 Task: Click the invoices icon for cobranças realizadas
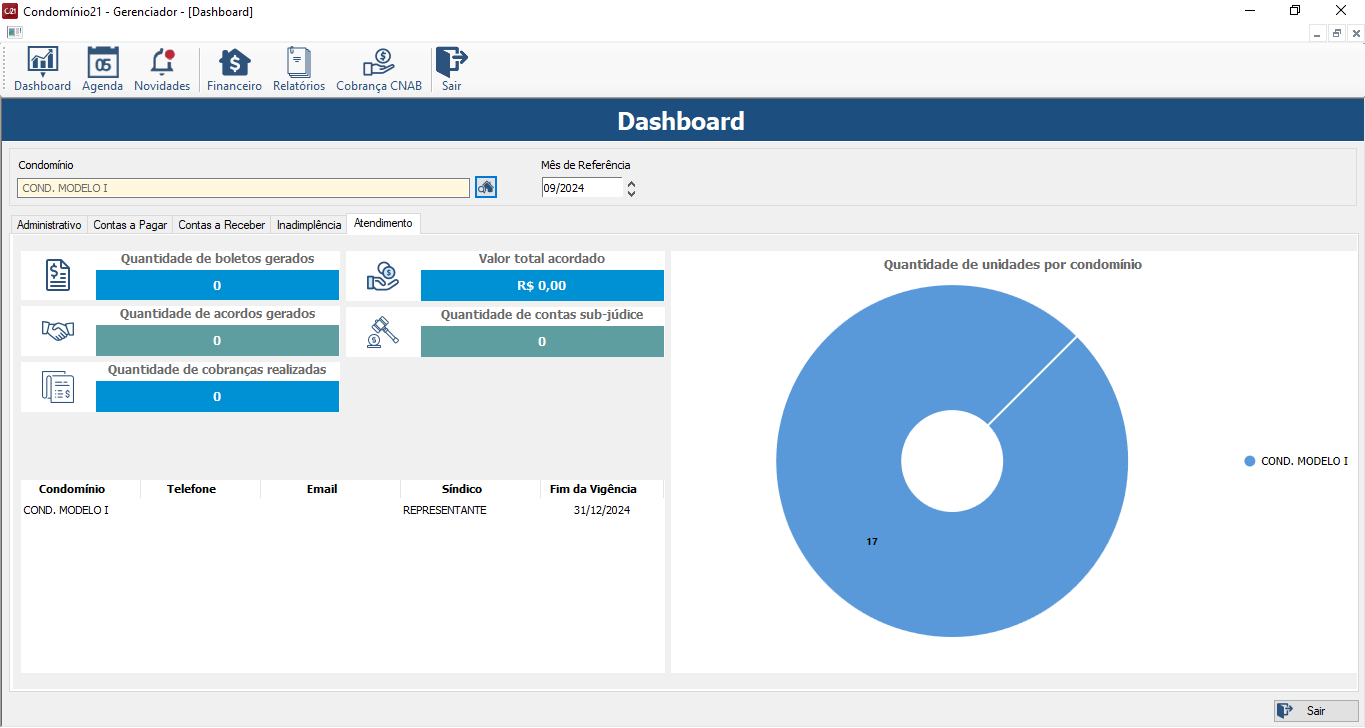[x=58, y=387]
